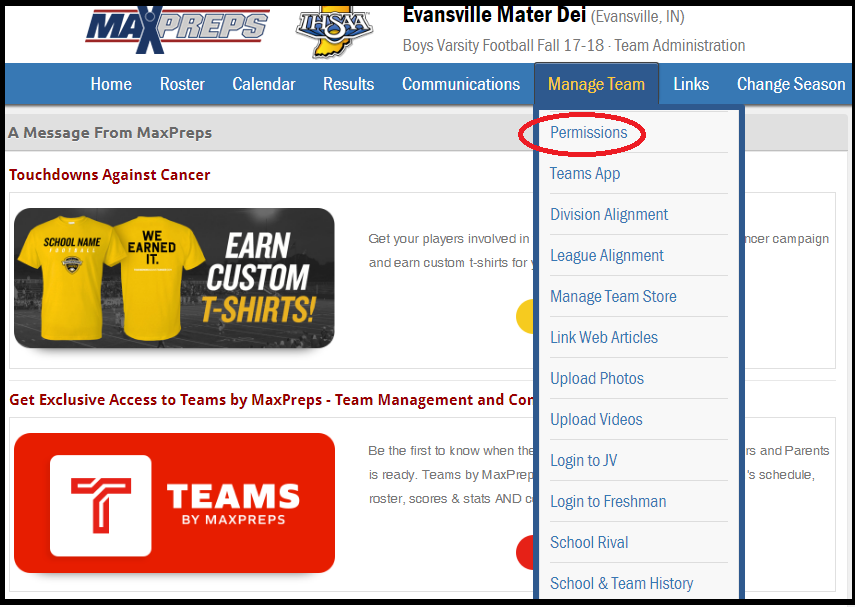Click Manage Team Store

[613, 296]
